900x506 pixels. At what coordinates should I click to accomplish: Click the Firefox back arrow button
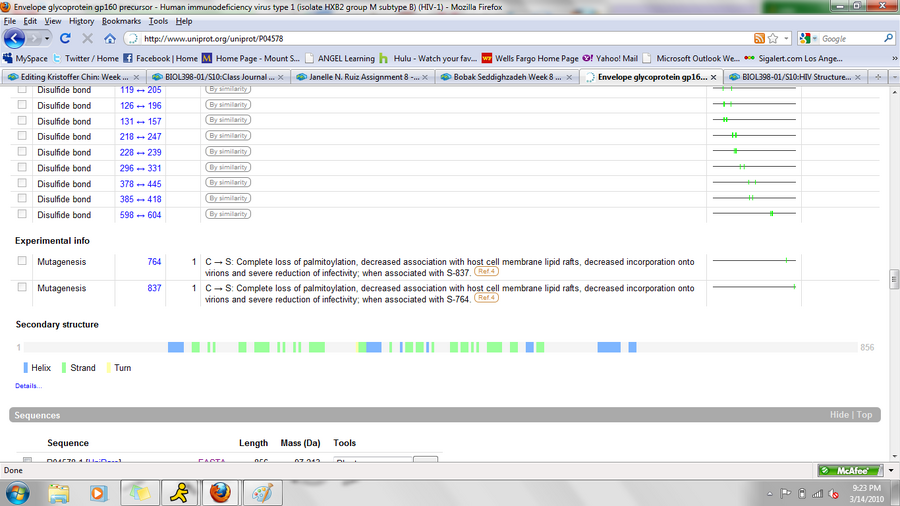tap(16, 38)
